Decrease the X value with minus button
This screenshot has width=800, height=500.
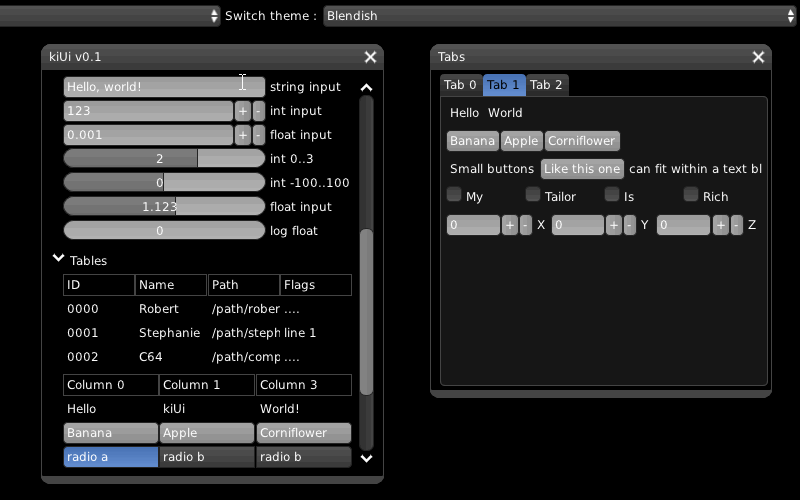coord(526,225)
